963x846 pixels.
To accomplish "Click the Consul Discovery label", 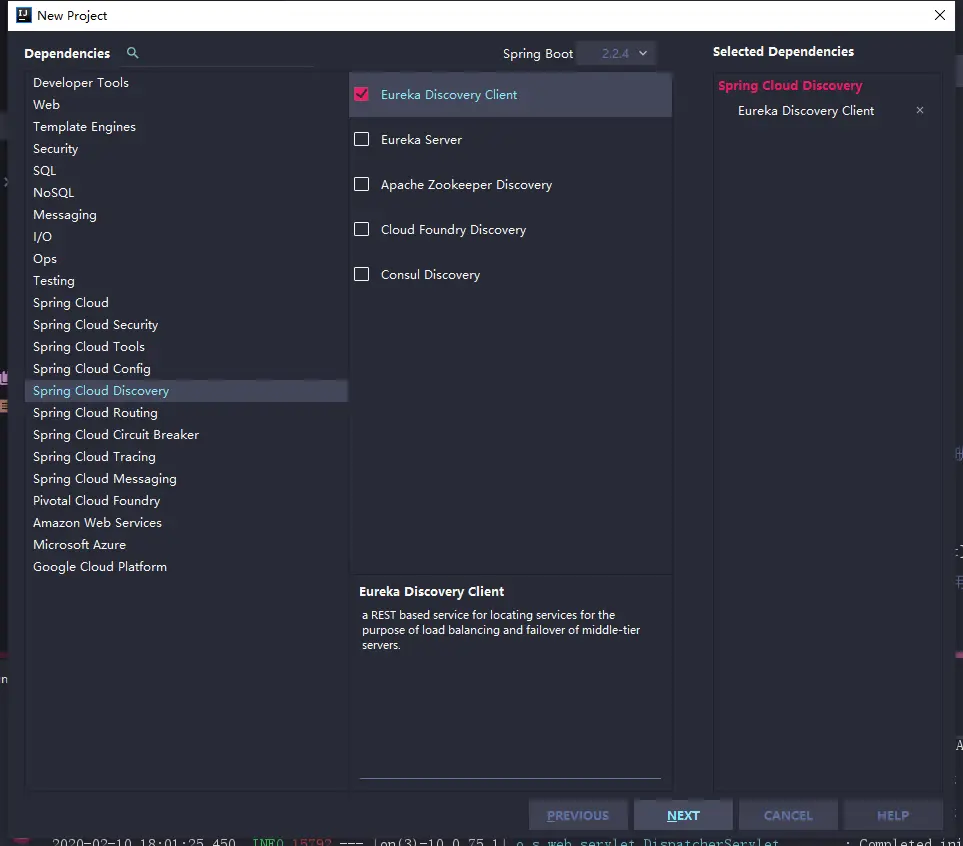I will click(x=430, y=275).
